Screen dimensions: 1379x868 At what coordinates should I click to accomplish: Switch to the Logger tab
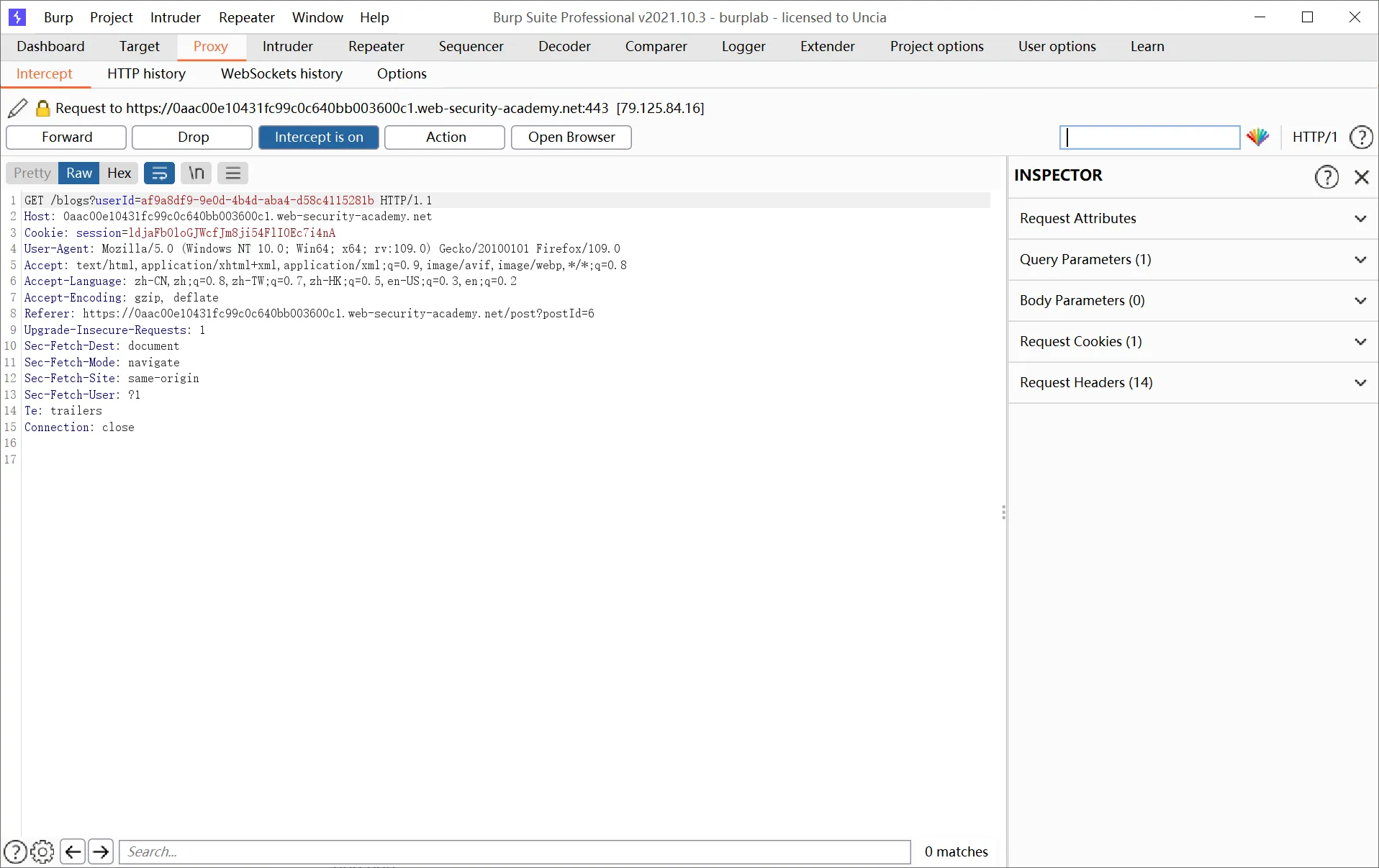click(743, 46)
